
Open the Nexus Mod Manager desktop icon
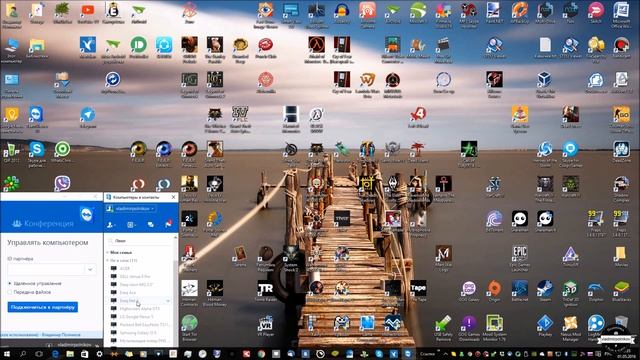[570, 327]
